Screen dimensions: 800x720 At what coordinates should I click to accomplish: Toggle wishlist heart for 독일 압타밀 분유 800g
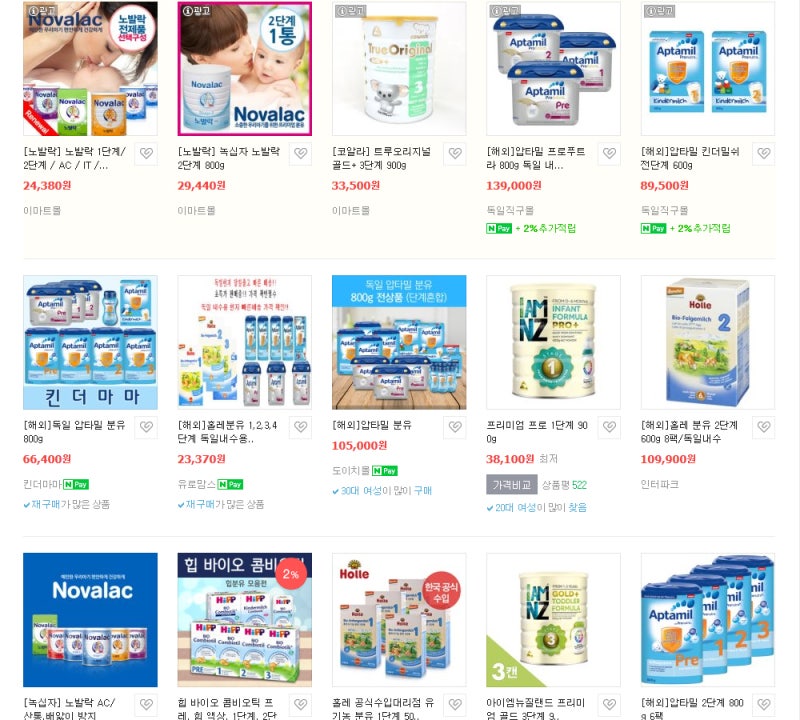146,427
